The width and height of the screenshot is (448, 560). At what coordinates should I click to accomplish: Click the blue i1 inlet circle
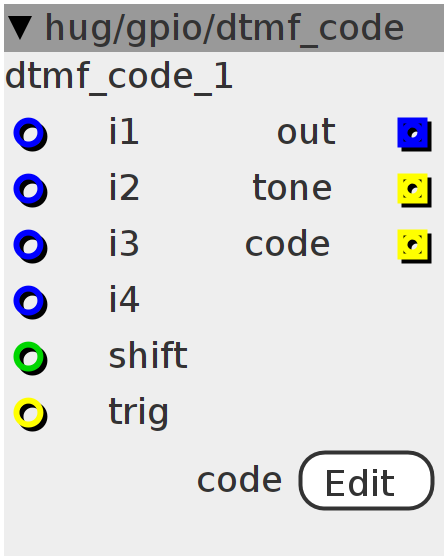[x=30, y=134]
